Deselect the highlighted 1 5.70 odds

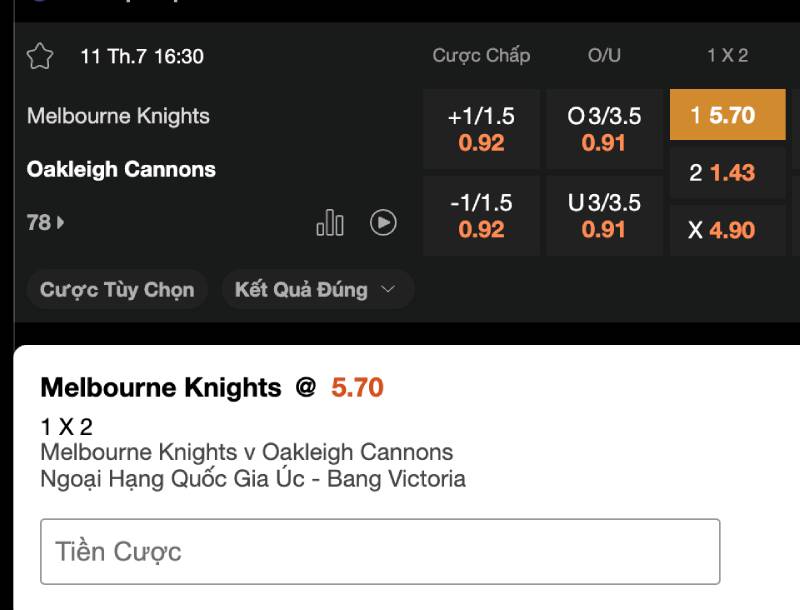click(728, 115)
